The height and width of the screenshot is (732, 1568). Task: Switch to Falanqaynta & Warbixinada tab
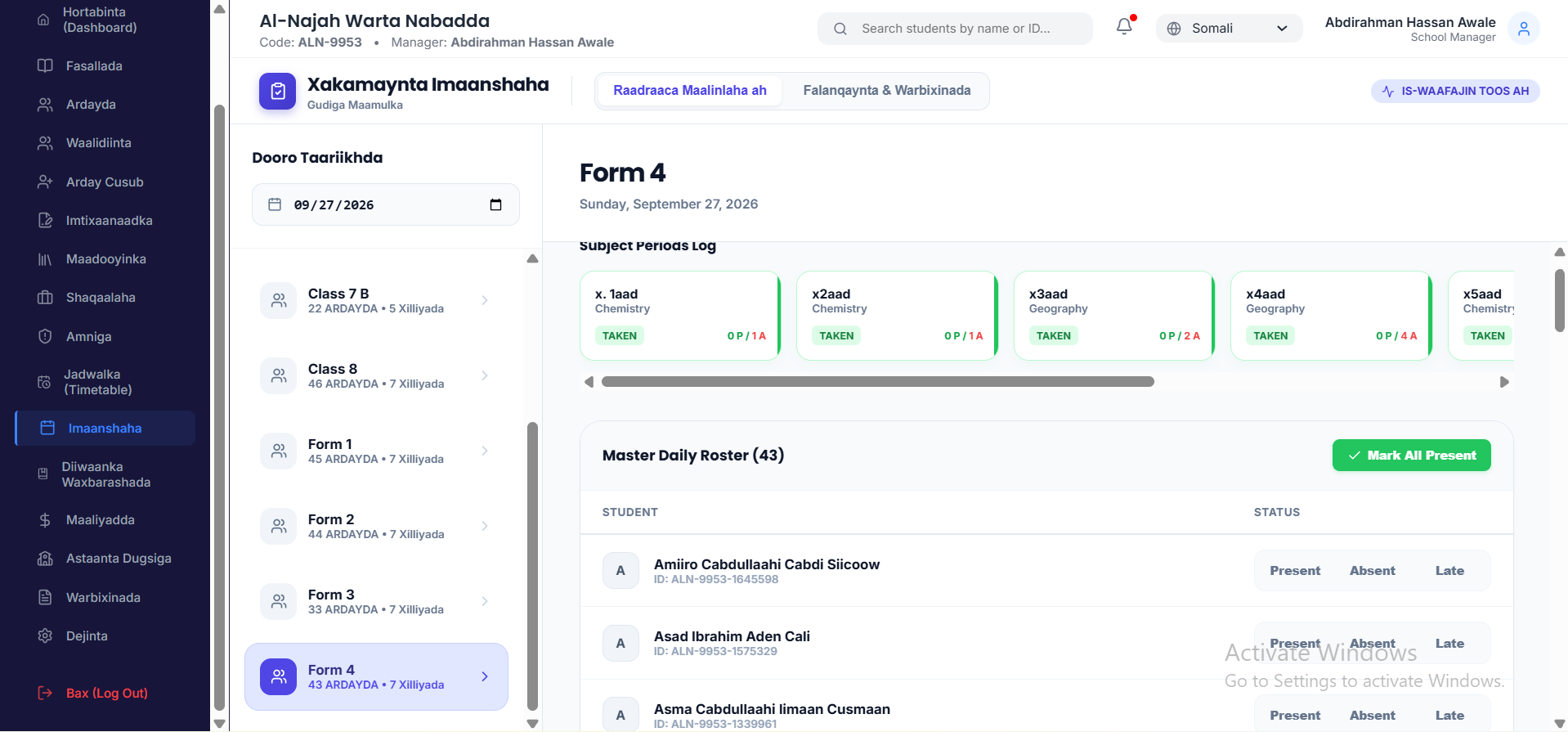[x=887, y=91]
